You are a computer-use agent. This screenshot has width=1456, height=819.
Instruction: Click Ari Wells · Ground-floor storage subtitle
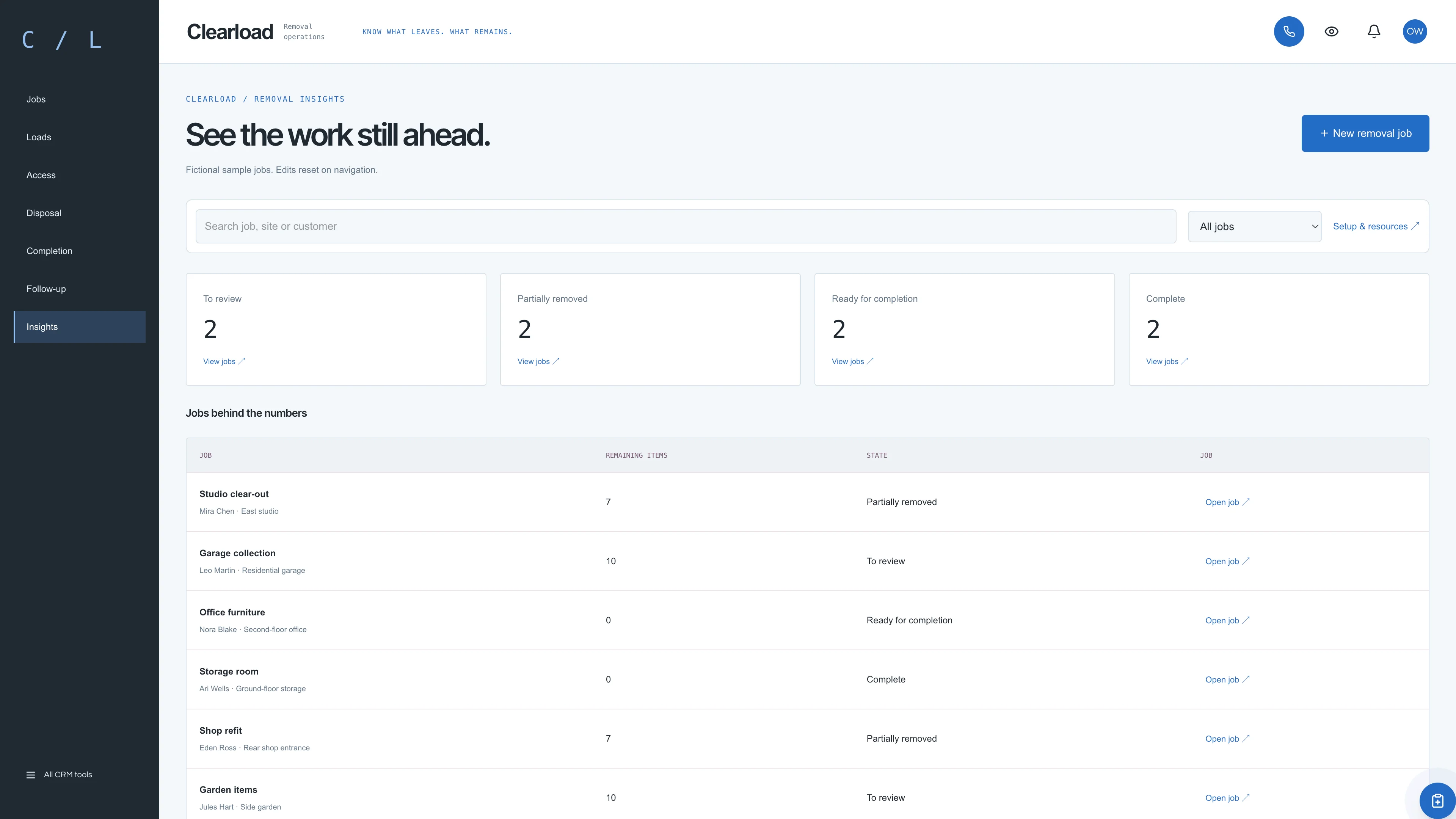[x=253, y=689]
